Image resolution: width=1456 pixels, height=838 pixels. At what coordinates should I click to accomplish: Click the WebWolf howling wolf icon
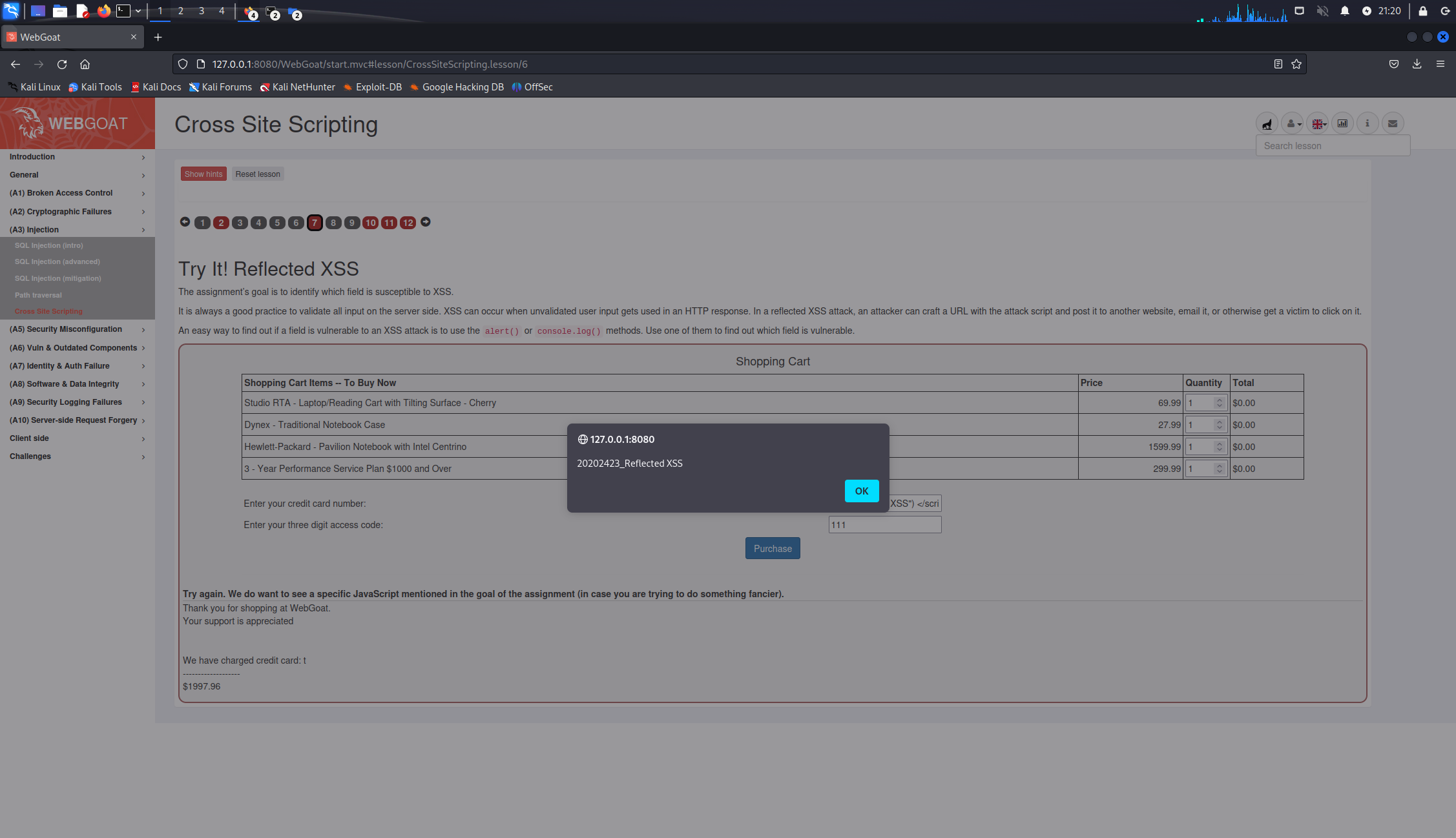[x=1267, y=123]
